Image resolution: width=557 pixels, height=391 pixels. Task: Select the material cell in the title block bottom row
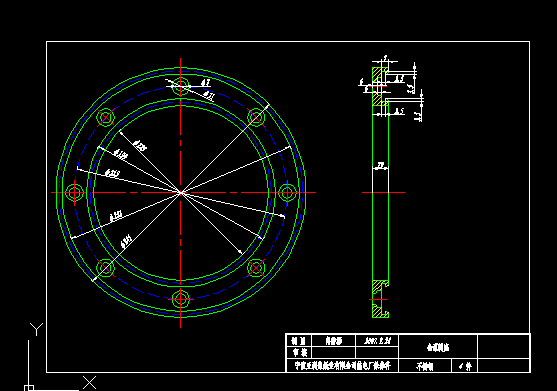(x=425, y=366)
